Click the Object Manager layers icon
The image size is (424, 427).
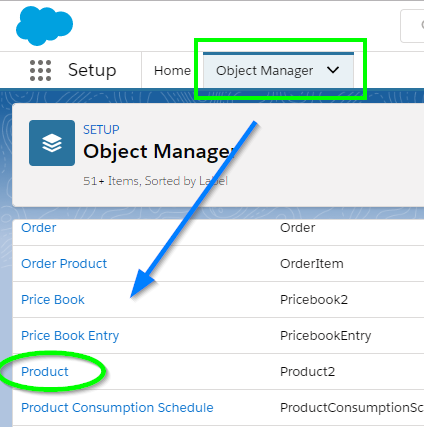(x=52, y=143)
